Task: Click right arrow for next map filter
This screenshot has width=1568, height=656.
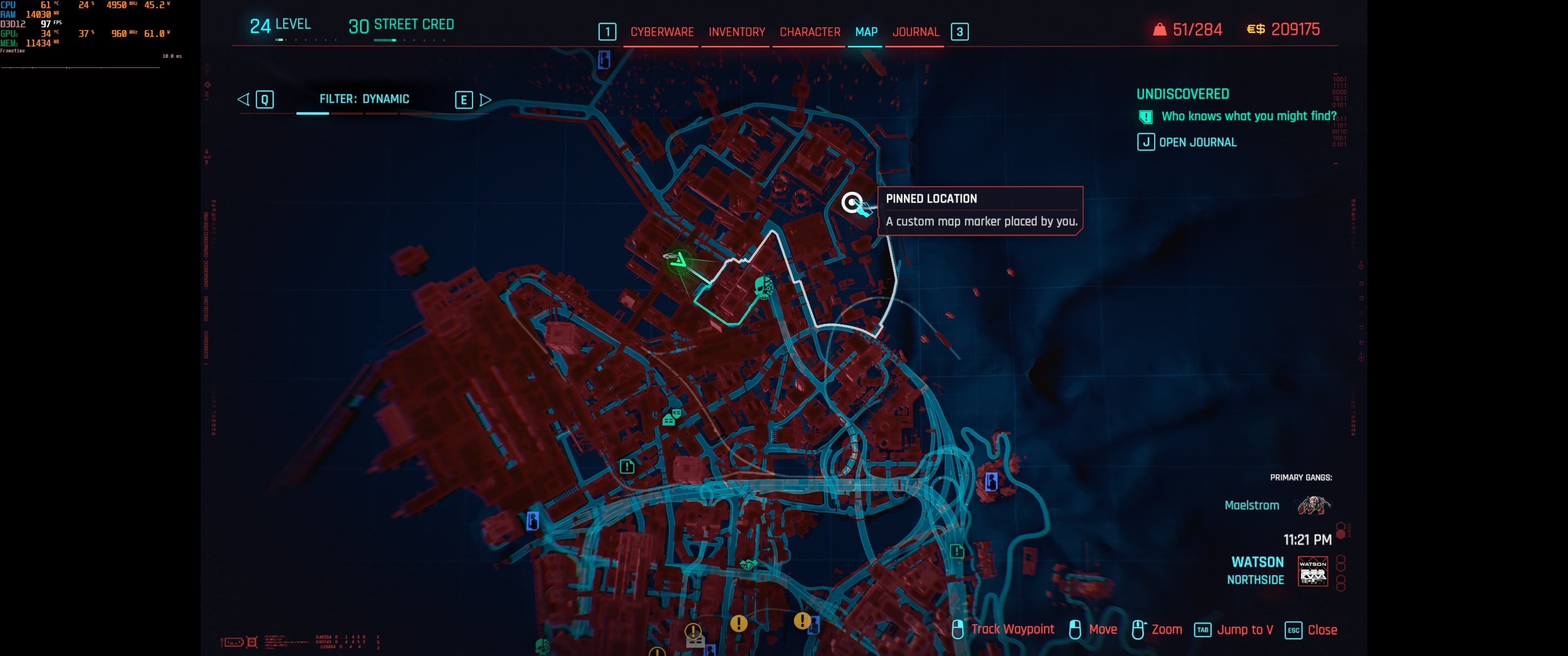Action: pos(485,100)
